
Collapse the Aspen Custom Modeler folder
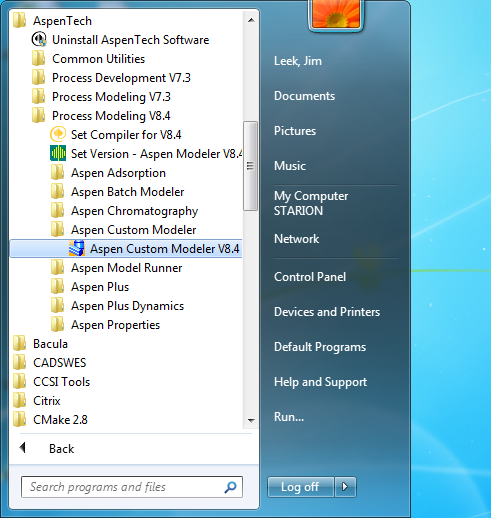[123, 230]
